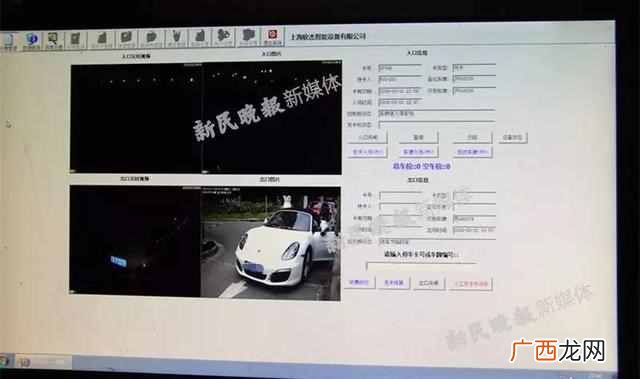Click the gray toolbar icon right of the magnifier

pyautogui.click(x=76, y=40)
